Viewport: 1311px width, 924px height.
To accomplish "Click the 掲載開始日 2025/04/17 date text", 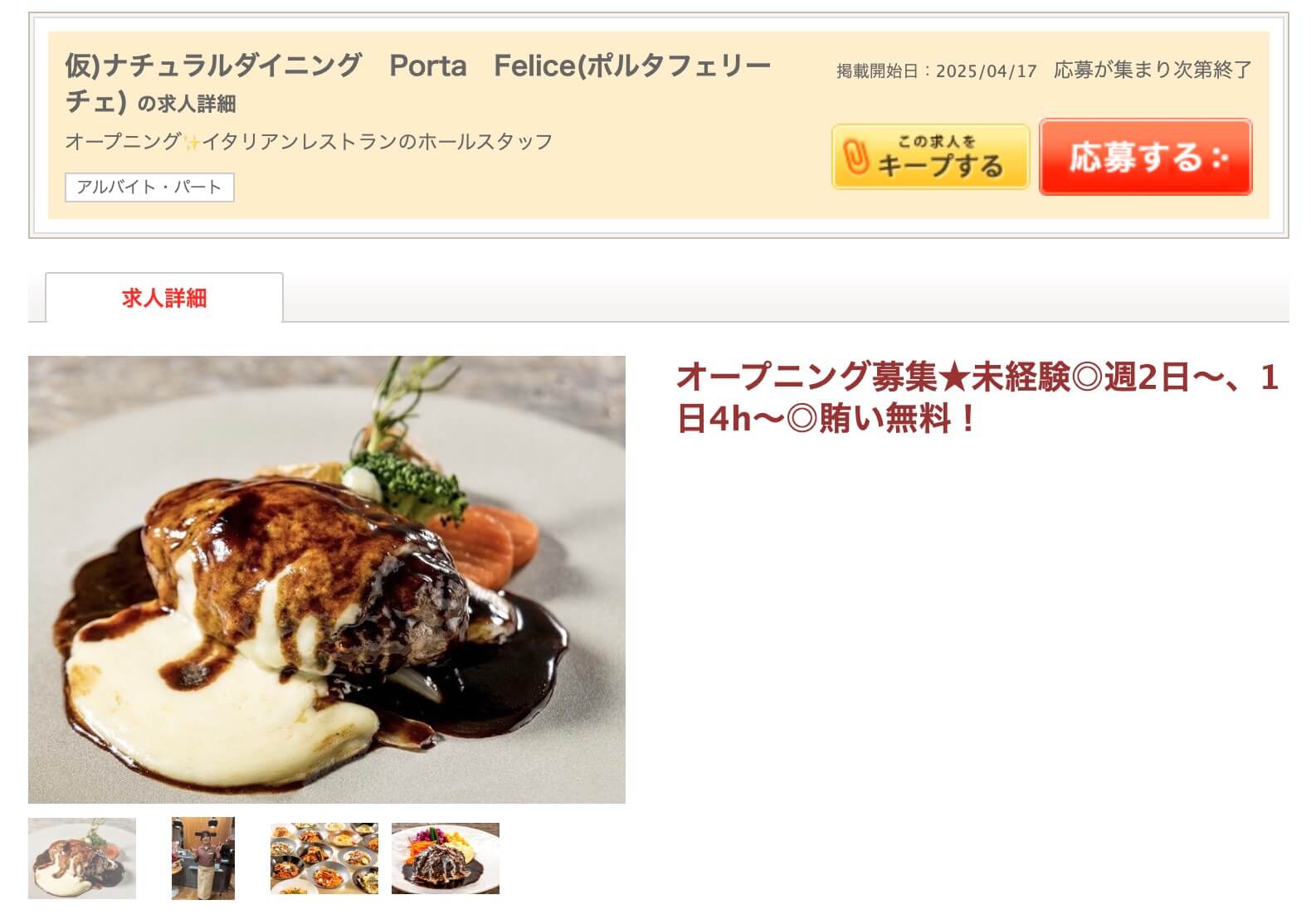I will pyautogui.click(x=937, y=71).
